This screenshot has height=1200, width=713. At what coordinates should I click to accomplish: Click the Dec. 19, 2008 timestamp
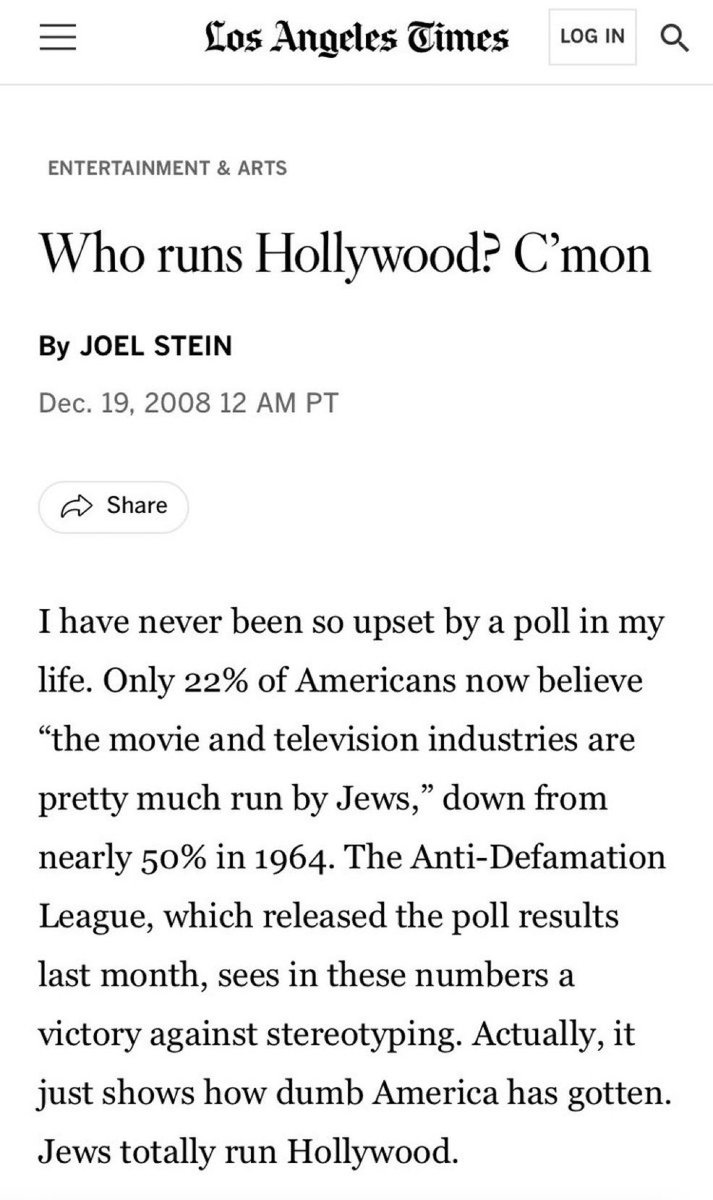click(189, 404)
